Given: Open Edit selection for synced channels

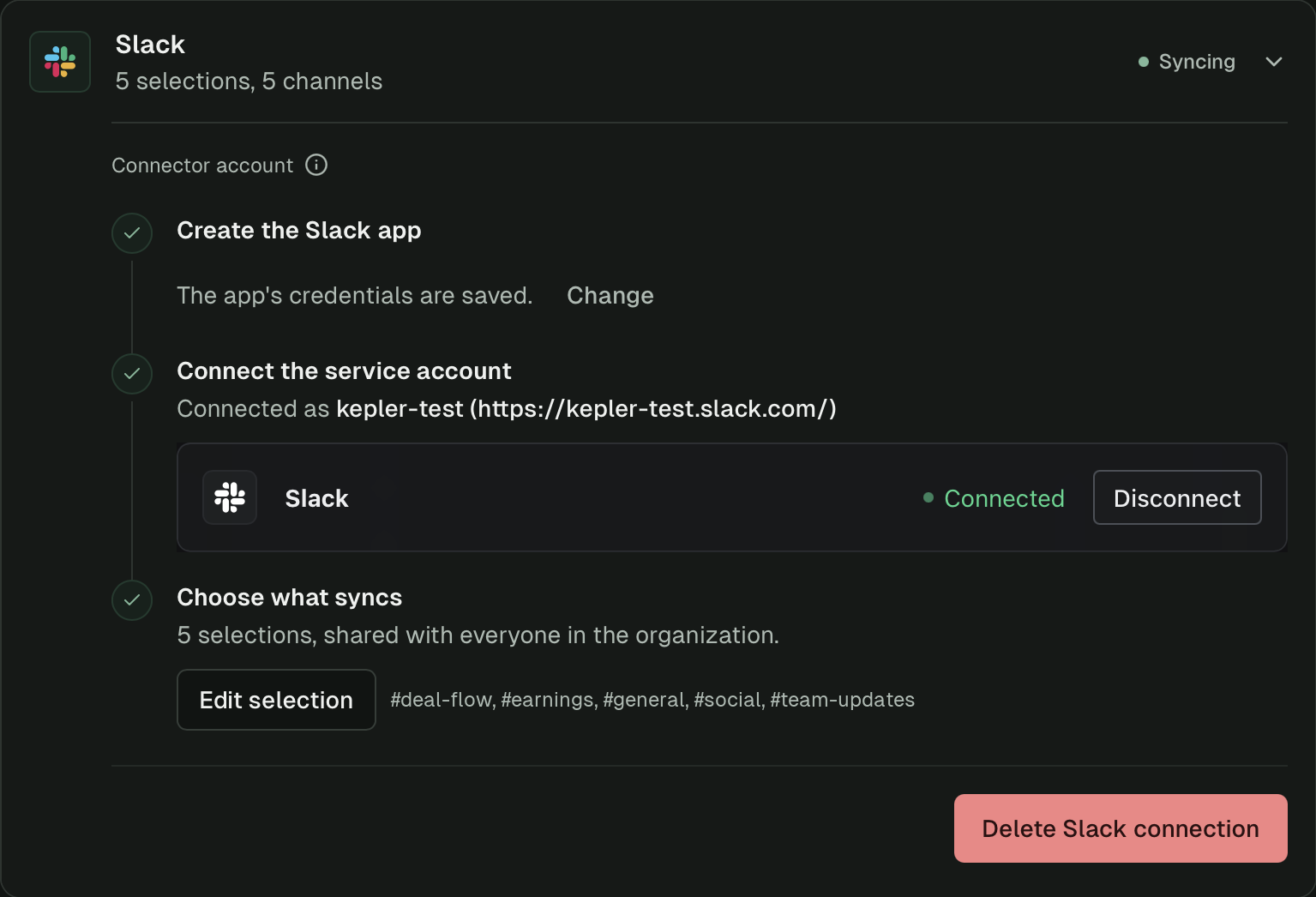Looking at the screenshot, I should (276, 700).
